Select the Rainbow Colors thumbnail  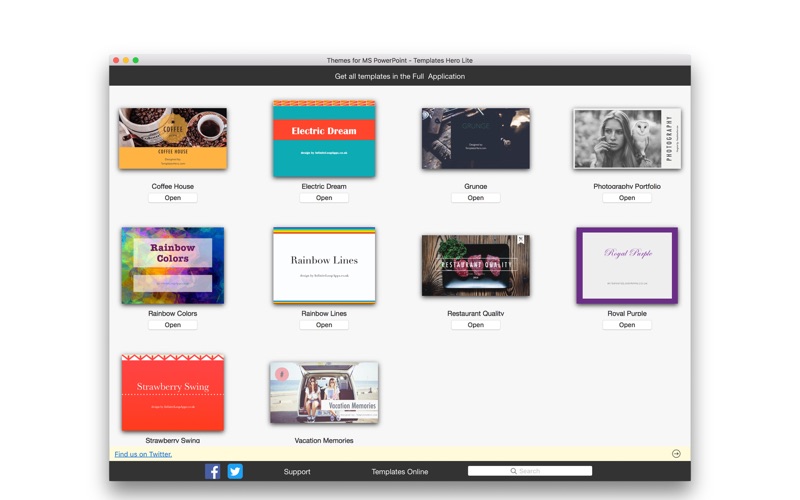click(x=172, y=265)
